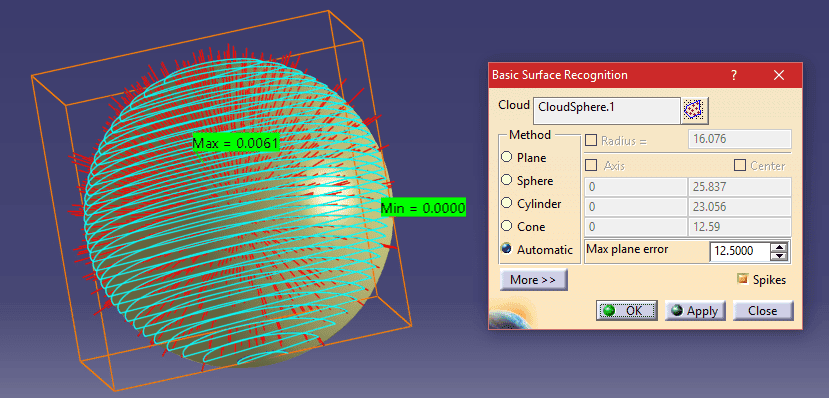
Task: Toggle the Spikes checkbox
Action: pyautogui.click(x=743, y=279)
